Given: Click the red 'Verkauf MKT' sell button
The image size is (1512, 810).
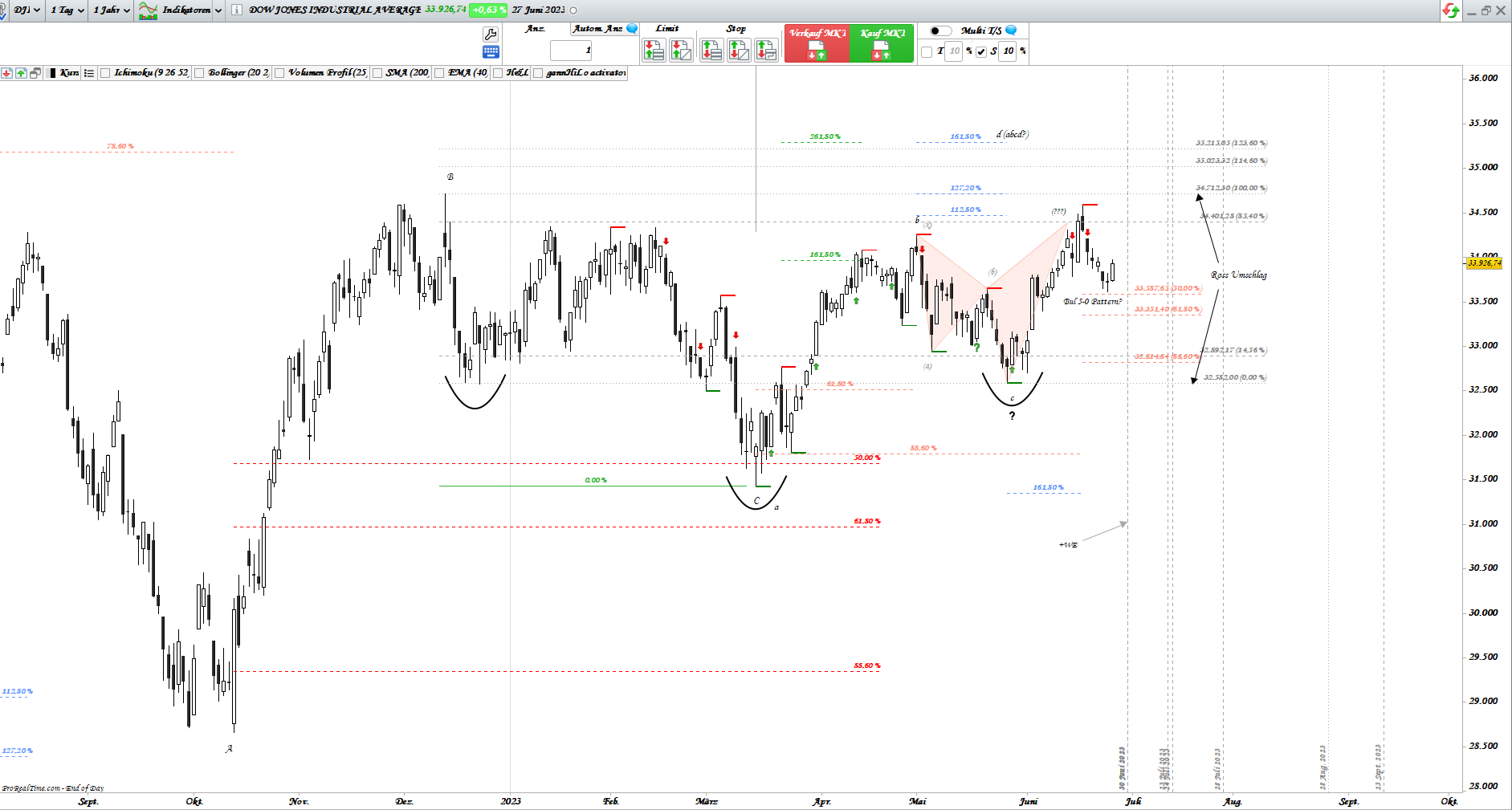Looking at the screenshot, I should click(x=817, y=43).
